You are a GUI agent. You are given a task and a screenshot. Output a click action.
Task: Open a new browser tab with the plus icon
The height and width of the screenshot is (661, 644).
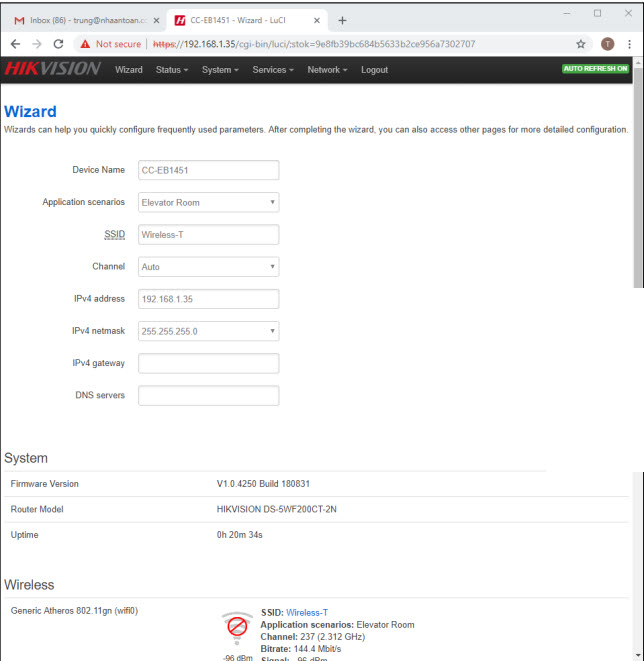coord(342,20)
